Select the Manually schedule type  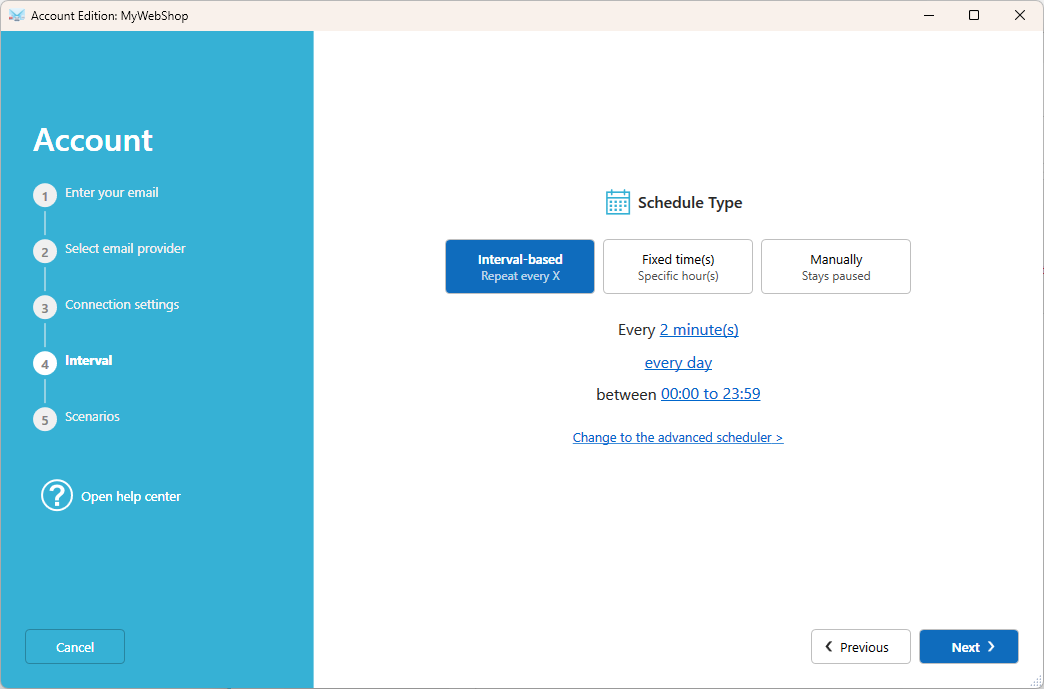836,266
